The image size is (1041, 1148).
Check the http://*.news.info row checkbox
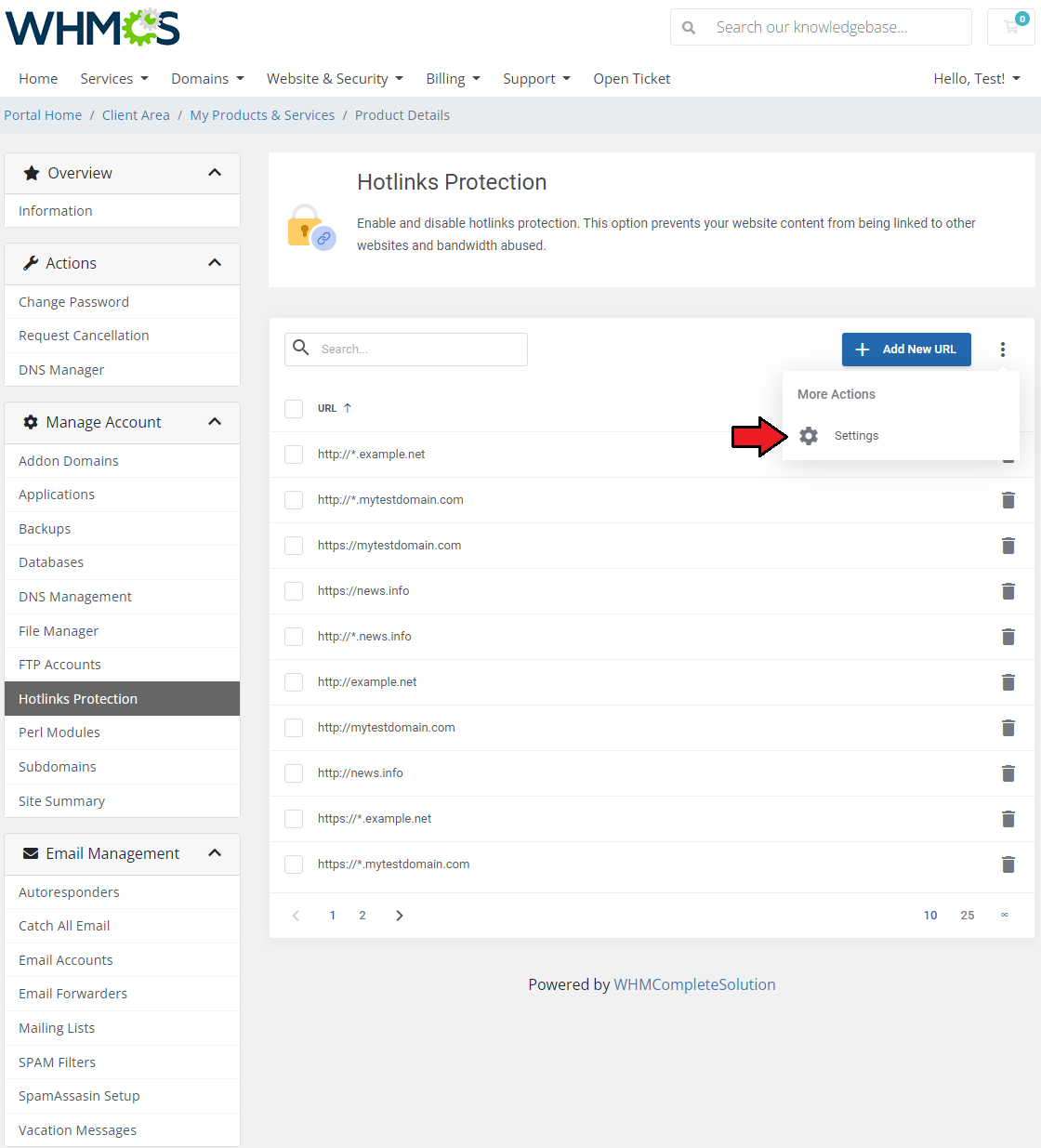click(x=294, y=637)
